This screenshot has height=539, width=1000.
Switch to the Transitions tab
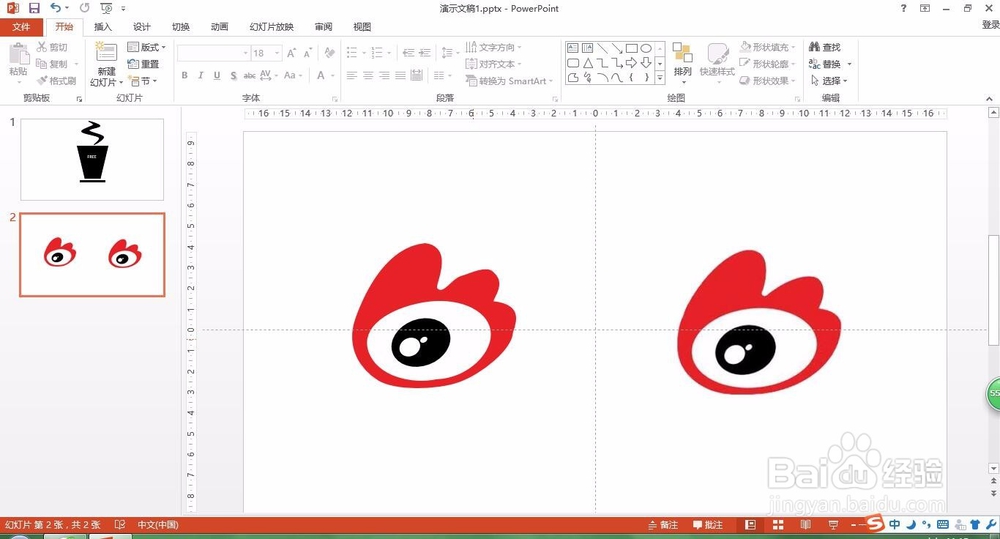(x=180, y=27)
